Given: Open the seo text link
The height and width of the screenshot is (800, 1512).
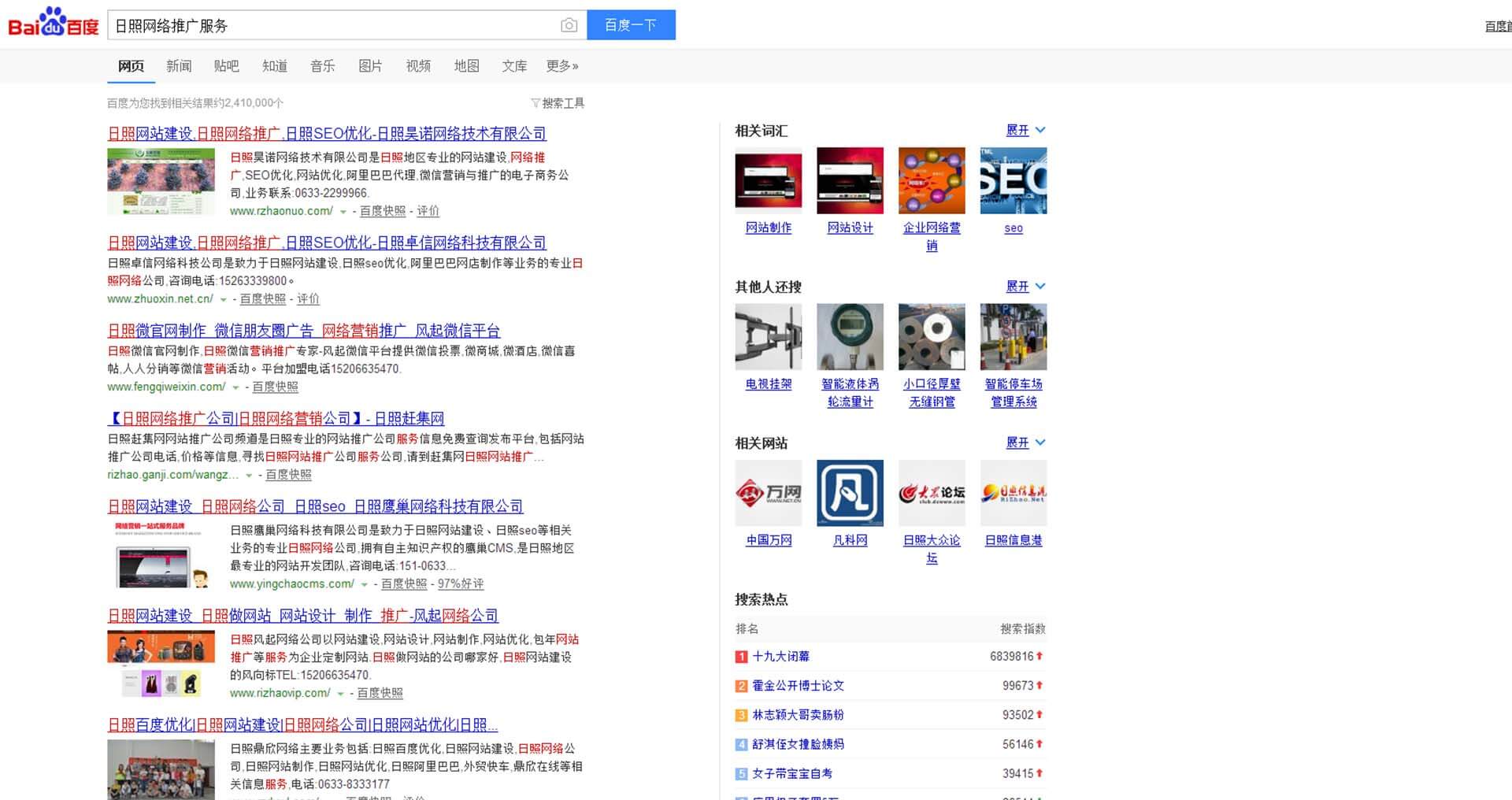Looking at the screenshot, I should click(x=1014, y=228).
